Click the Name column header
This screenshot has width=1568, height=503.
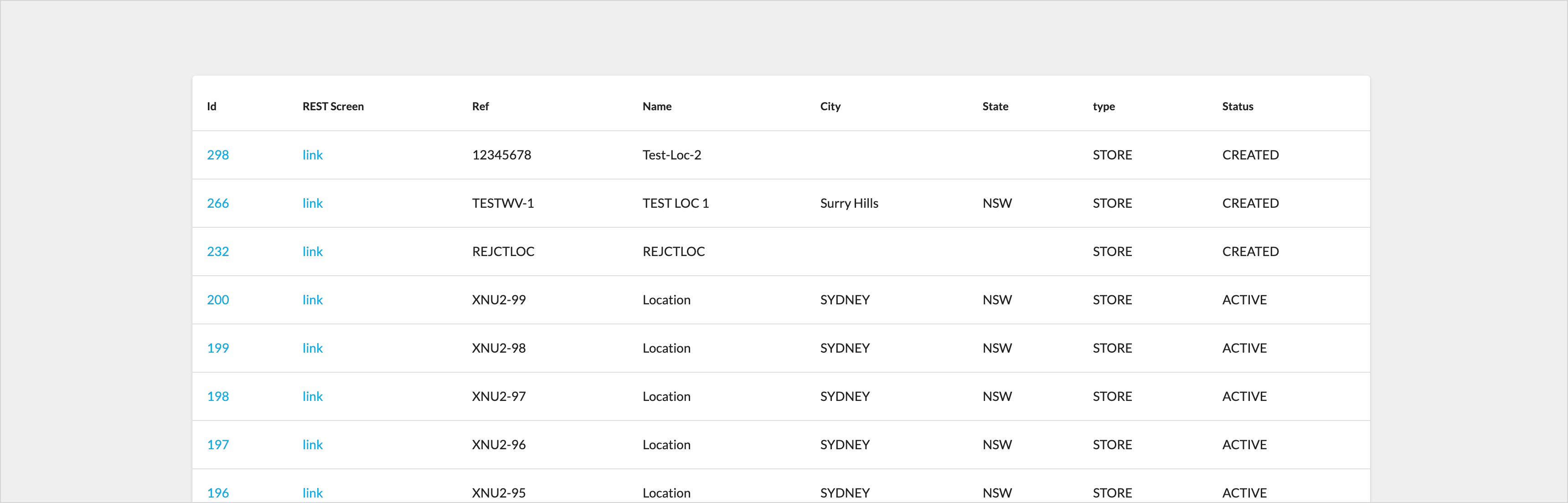click(x=657, y=107)
